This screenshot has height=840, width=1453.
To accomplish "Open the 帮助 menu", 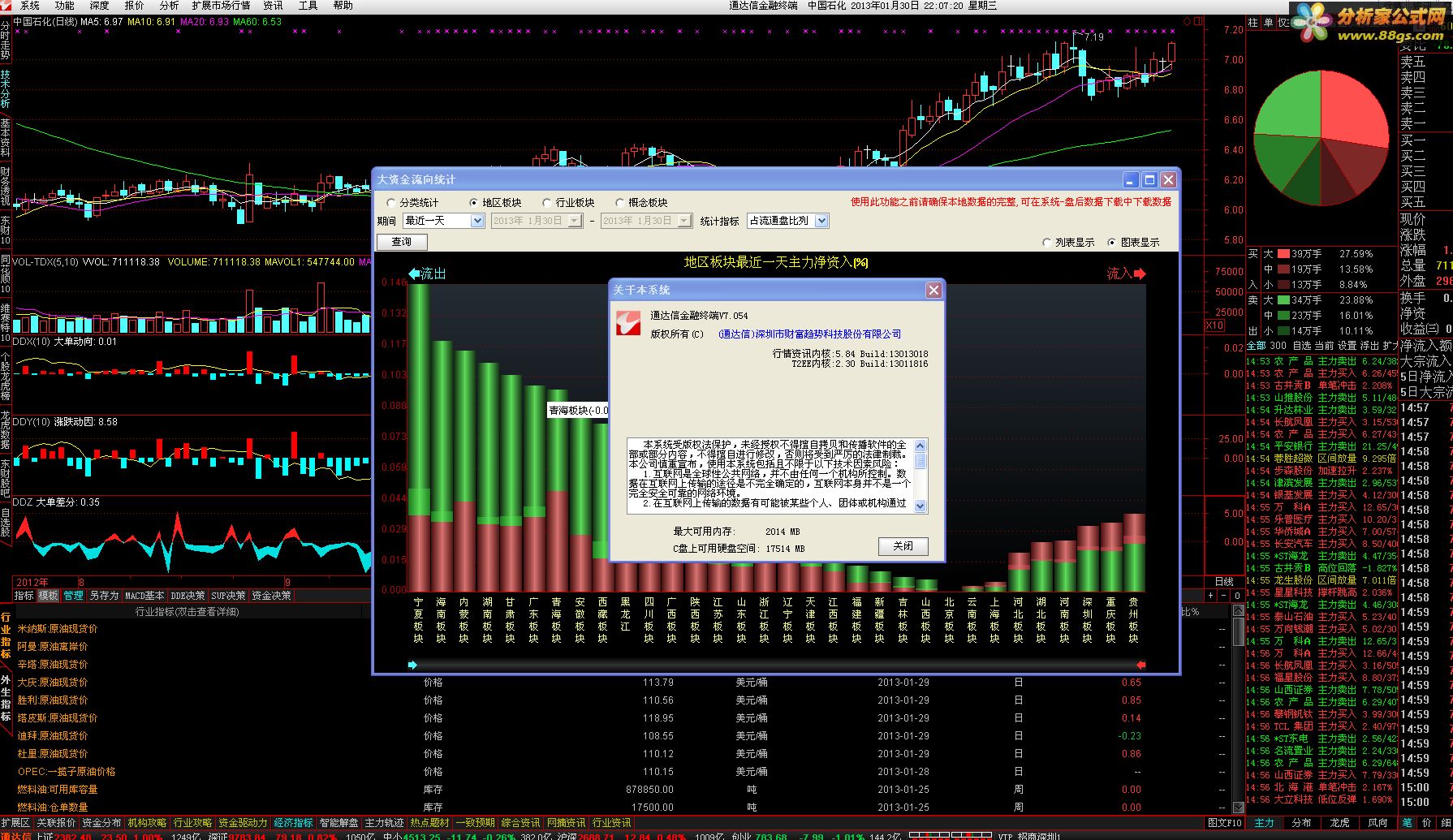I will tap(343, 6).
